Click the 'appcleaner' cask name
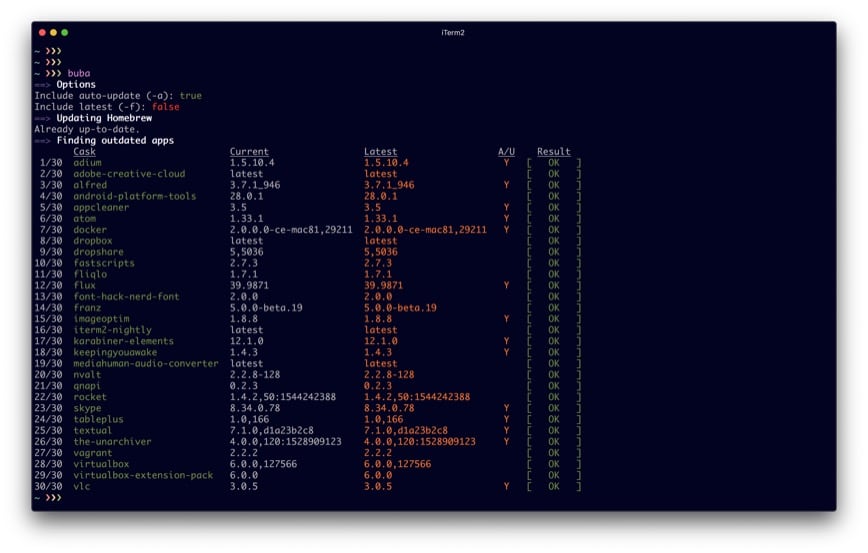Image resolution: width=868 pixels, height=553 pixels. [x=101, y=207]
